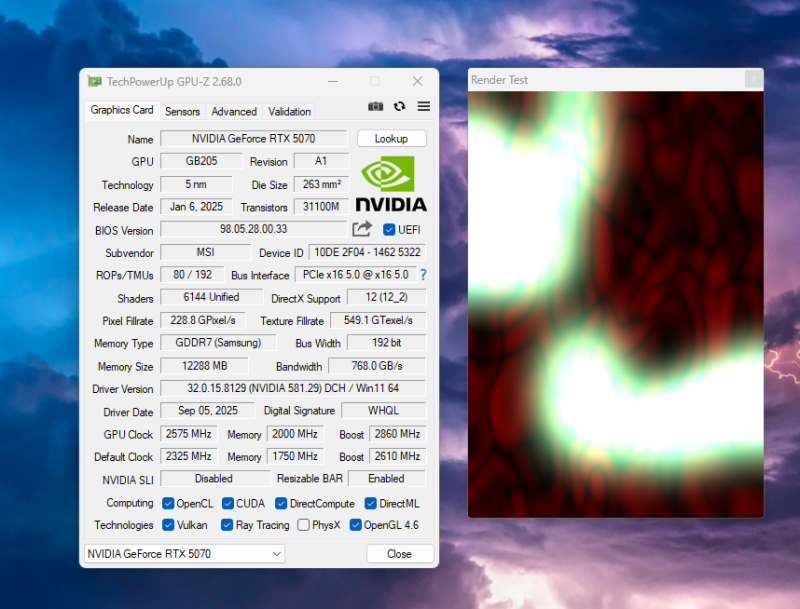The width and height of the screenshot is (800, 609).
Task: Toggle the OpenCL checkbox
Action: pos(168,503)
